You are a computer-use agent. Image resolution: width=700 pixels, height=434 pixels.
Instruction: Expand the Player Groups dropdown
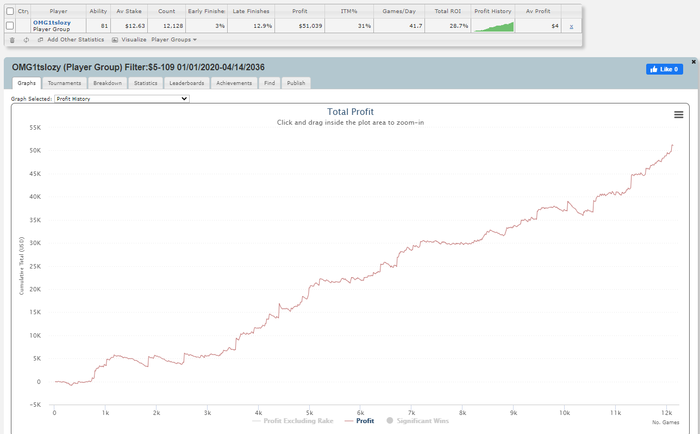[x=174, y=40]
